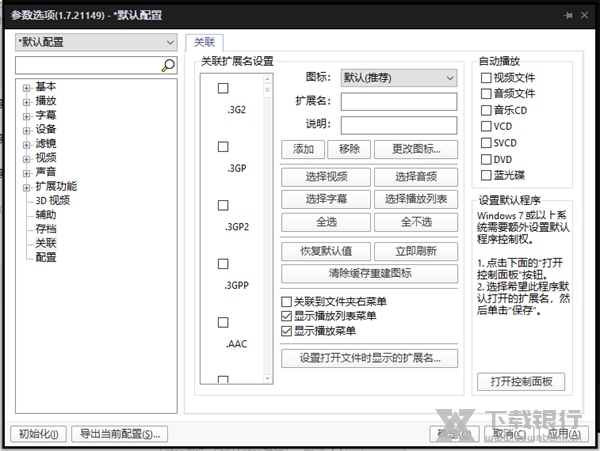The height and width of the screenshot is (451, 600).
Task: Enable 视频文件 autoplay checkbox
Action: coord(486,77)
